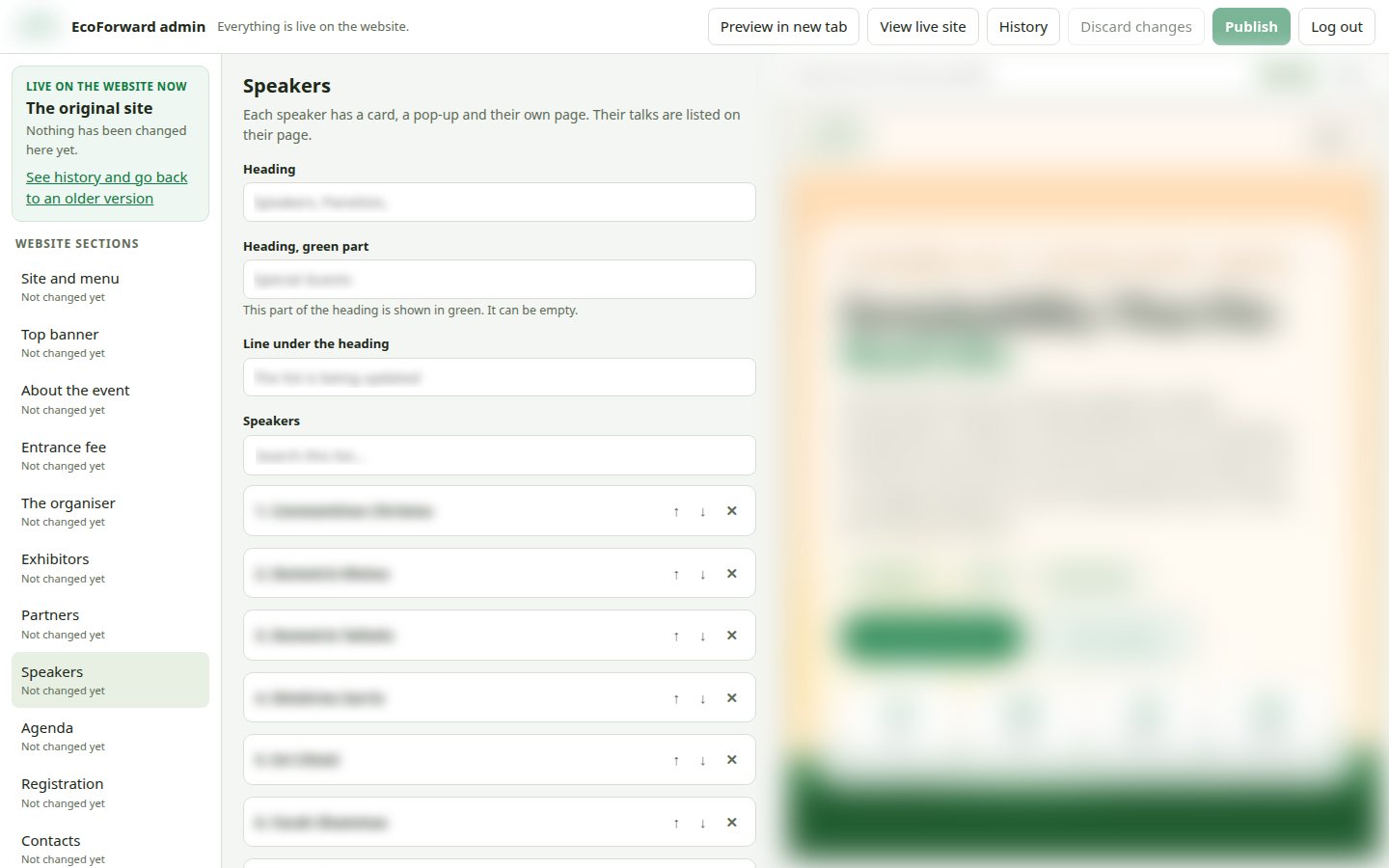Move the sixth listed speaker down
This screenshot has height=868, width=1389.
[x=703, y=823]
